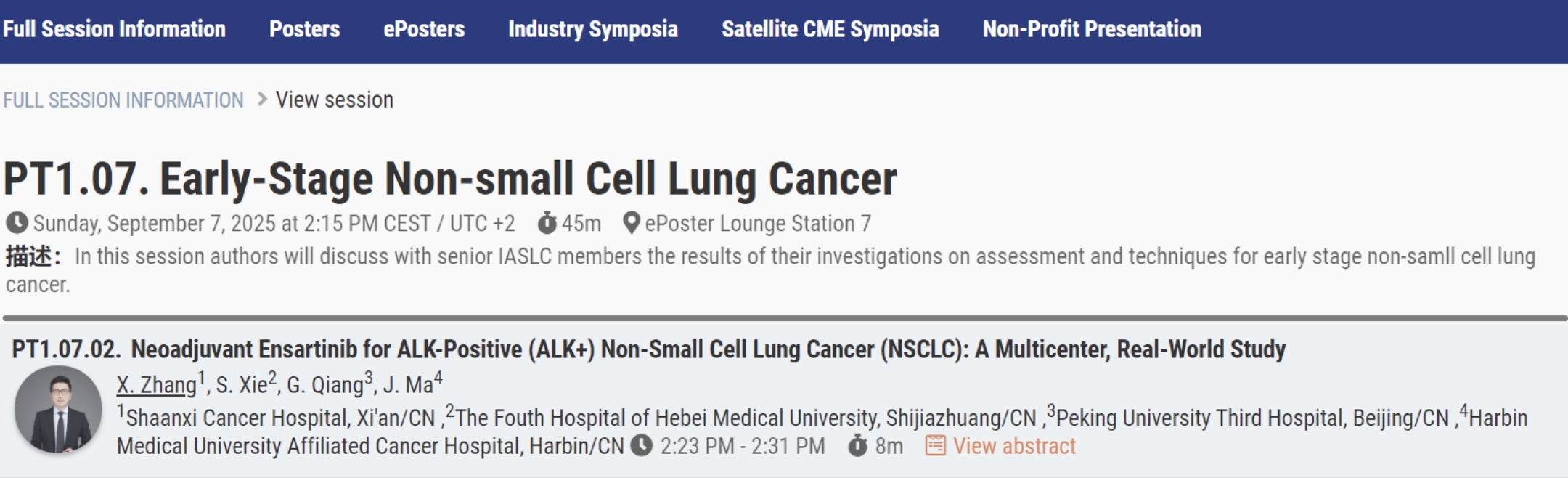Screen dimensions: 1568x478
Task: Click the 8m stopwatch icon
Action: click(x=857, y=445)
